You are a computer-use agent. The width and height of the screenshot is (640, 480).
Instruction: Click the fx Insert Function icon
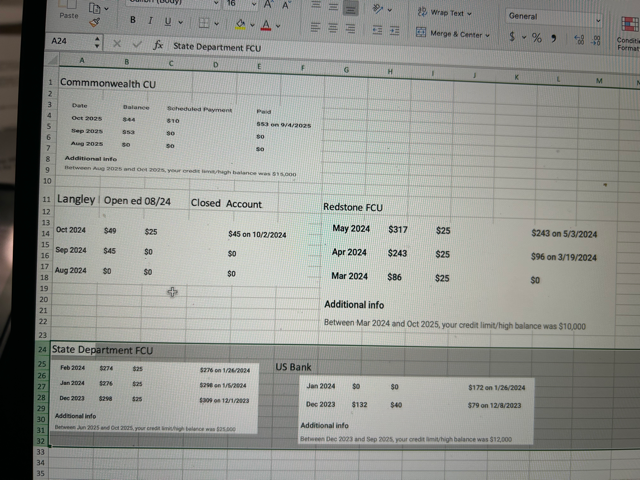[x=158, y=45]
